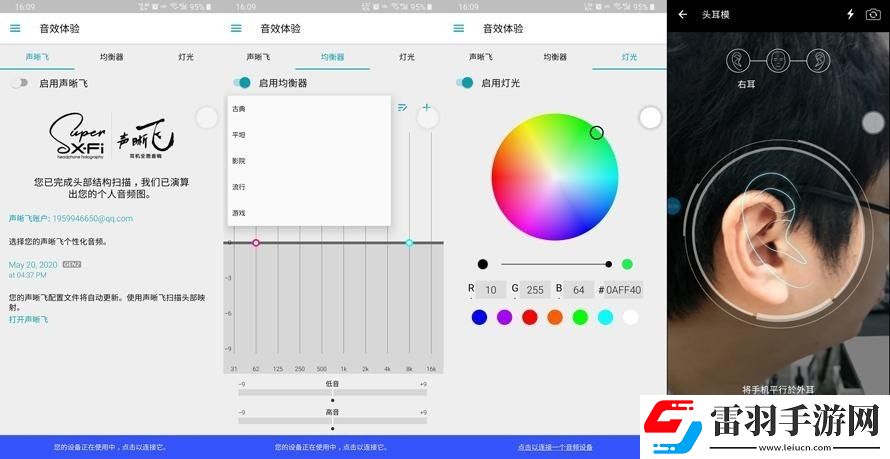Enable the 启用声晰飞 switch

coord(19,83)
